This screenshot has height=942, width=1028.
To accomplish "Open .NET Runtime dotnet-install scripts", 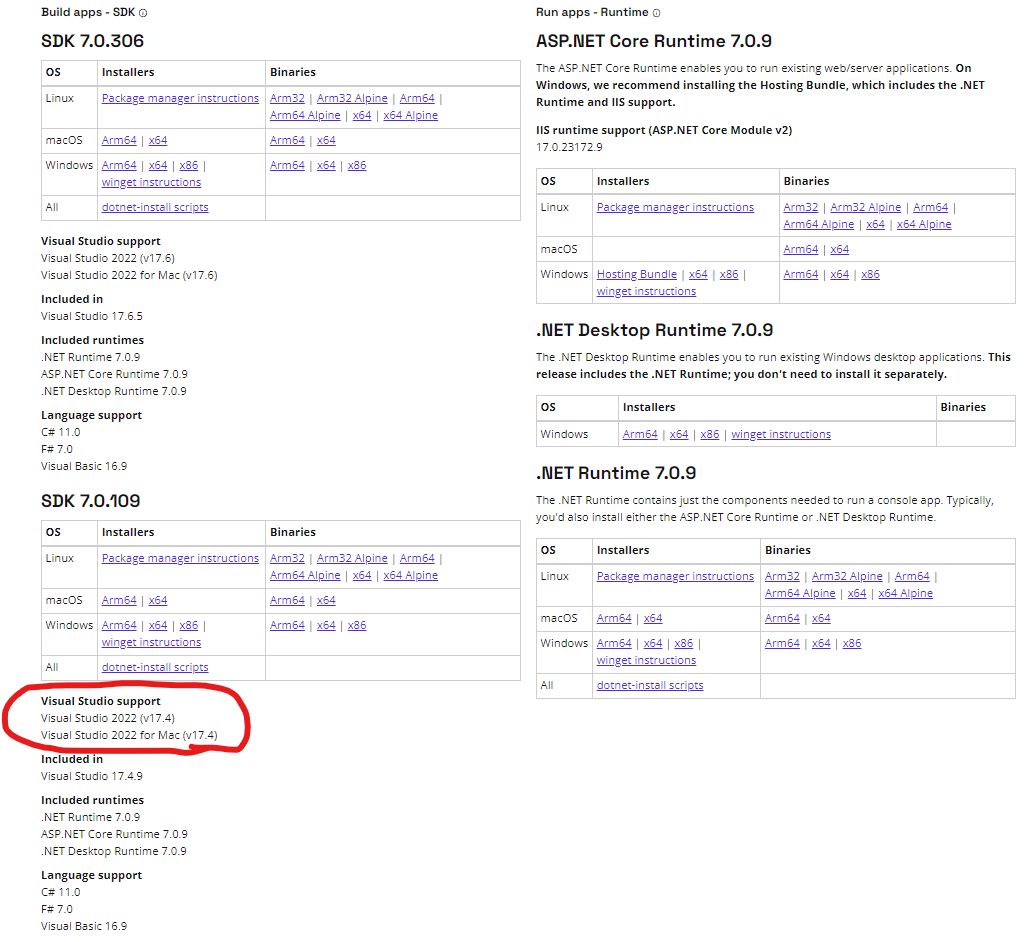I will click(x=650, y=685).
